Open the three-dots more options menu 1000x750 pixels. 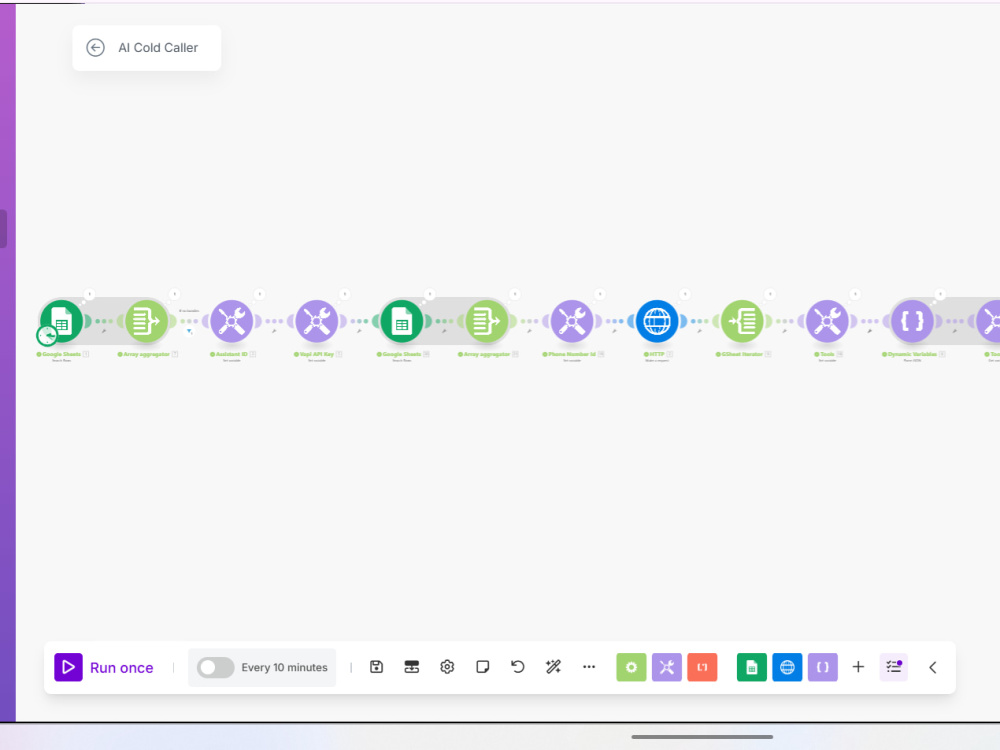[589, 667]
